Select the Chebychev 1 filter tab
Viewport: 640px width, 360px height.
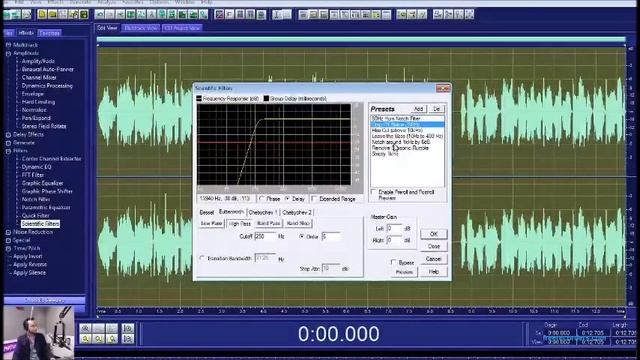(x=262, y=213)
